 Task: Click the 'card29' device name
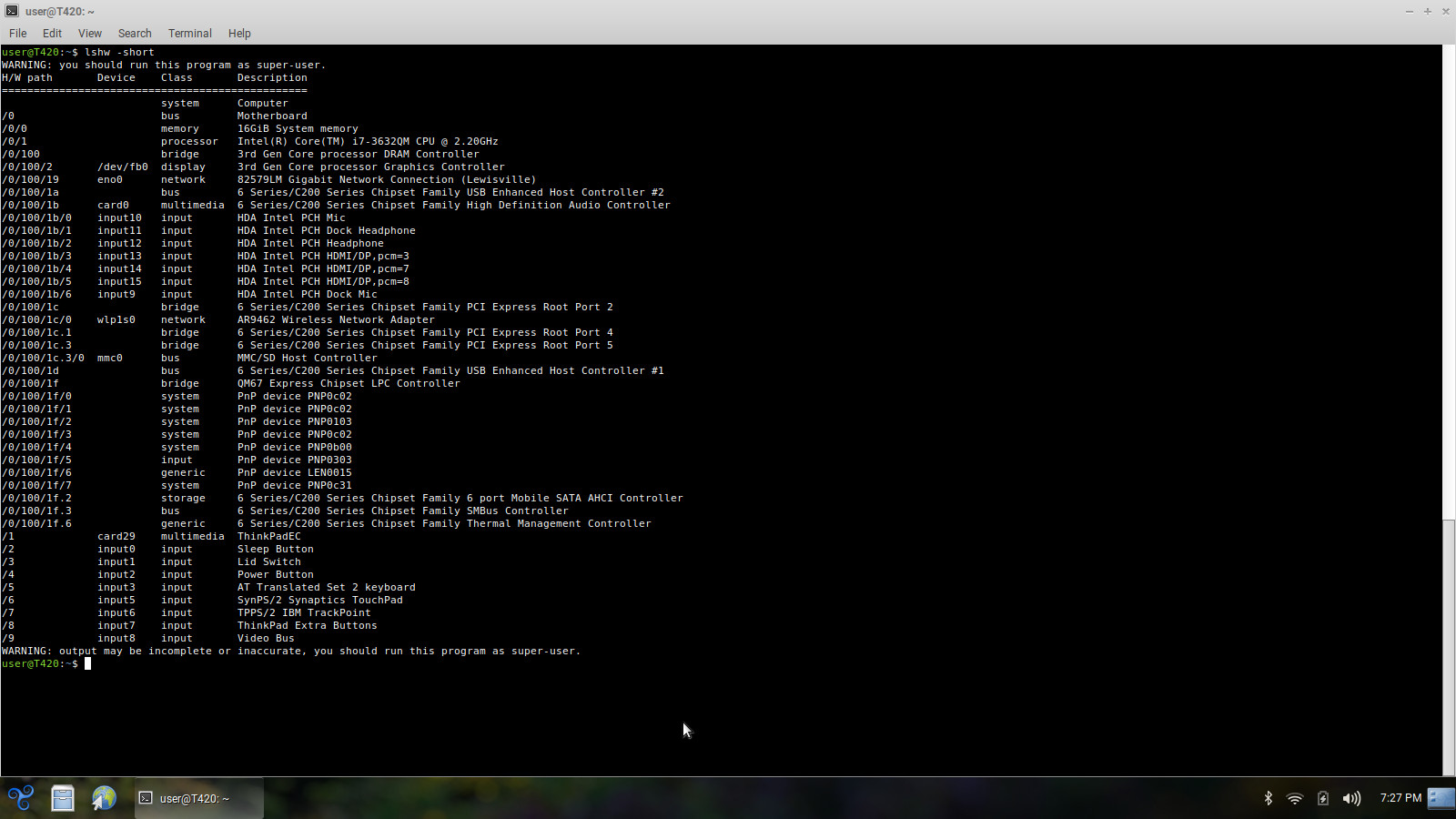116,537
